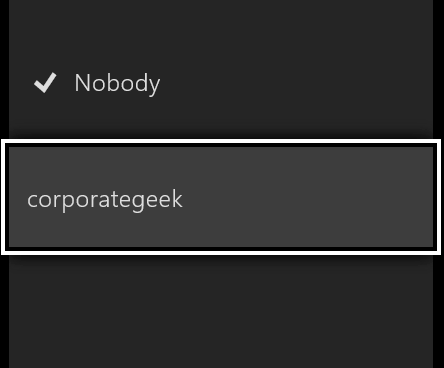The image size is (444, 368).
Task: Keep Nobody as the selected user
Action: coord(221,83)
